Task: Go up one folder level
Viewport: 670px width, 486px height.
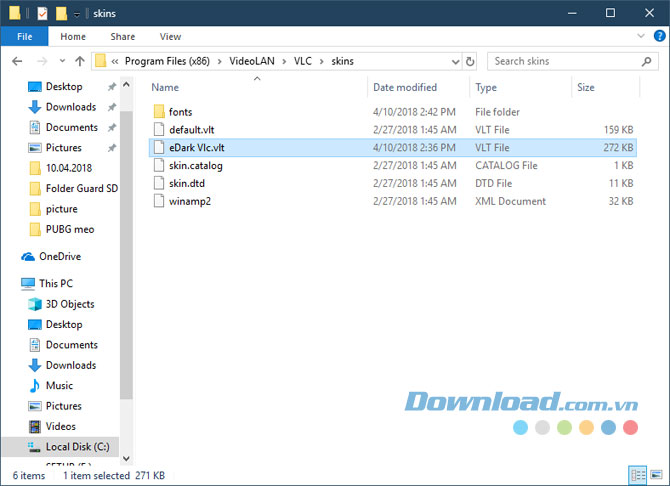Action: click(80, 61)
